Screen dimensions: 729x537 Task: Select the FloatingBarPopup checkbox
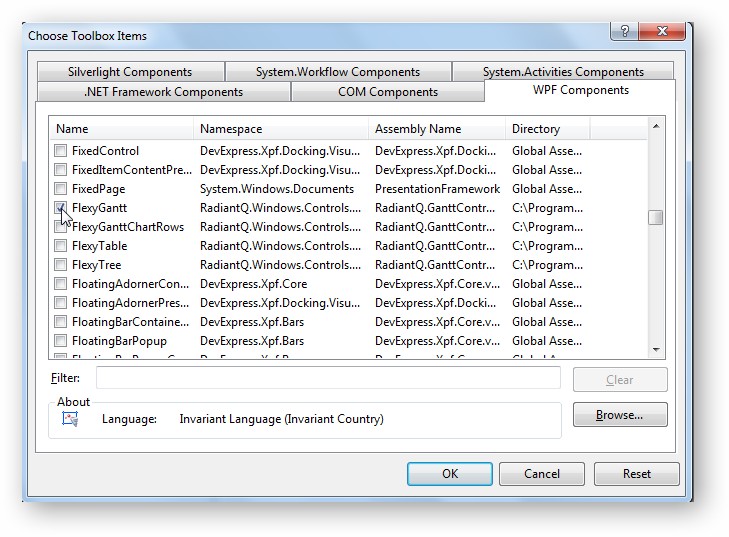coord(61,341)
